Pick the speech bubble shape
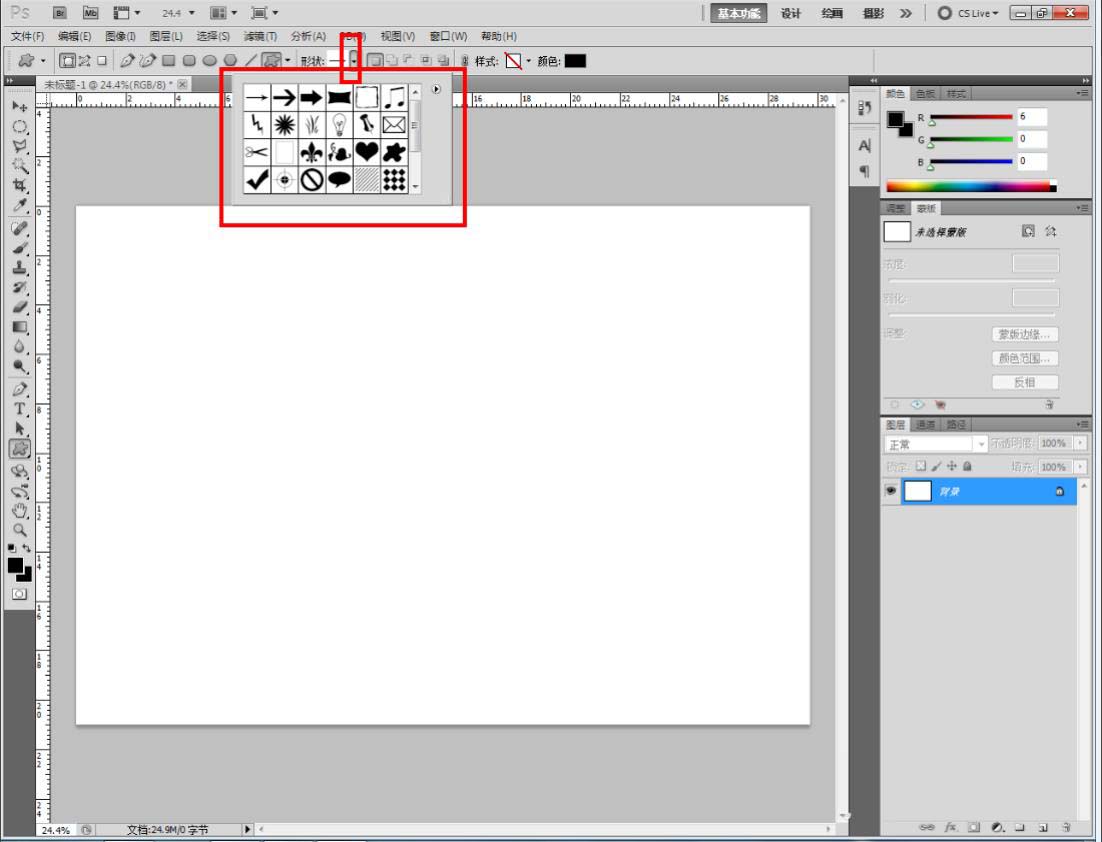This screenshot has height=842, width=1102. [x=339, y=180]
